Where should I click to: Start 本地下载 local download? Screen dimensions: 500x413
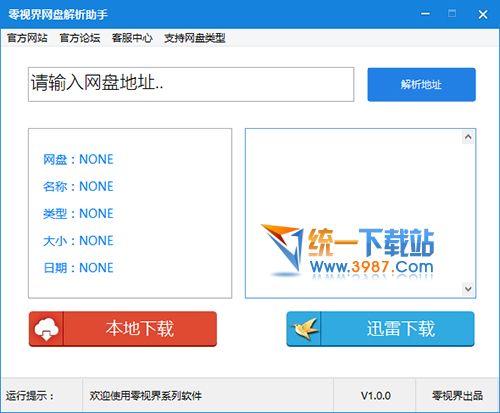(123, 329)
